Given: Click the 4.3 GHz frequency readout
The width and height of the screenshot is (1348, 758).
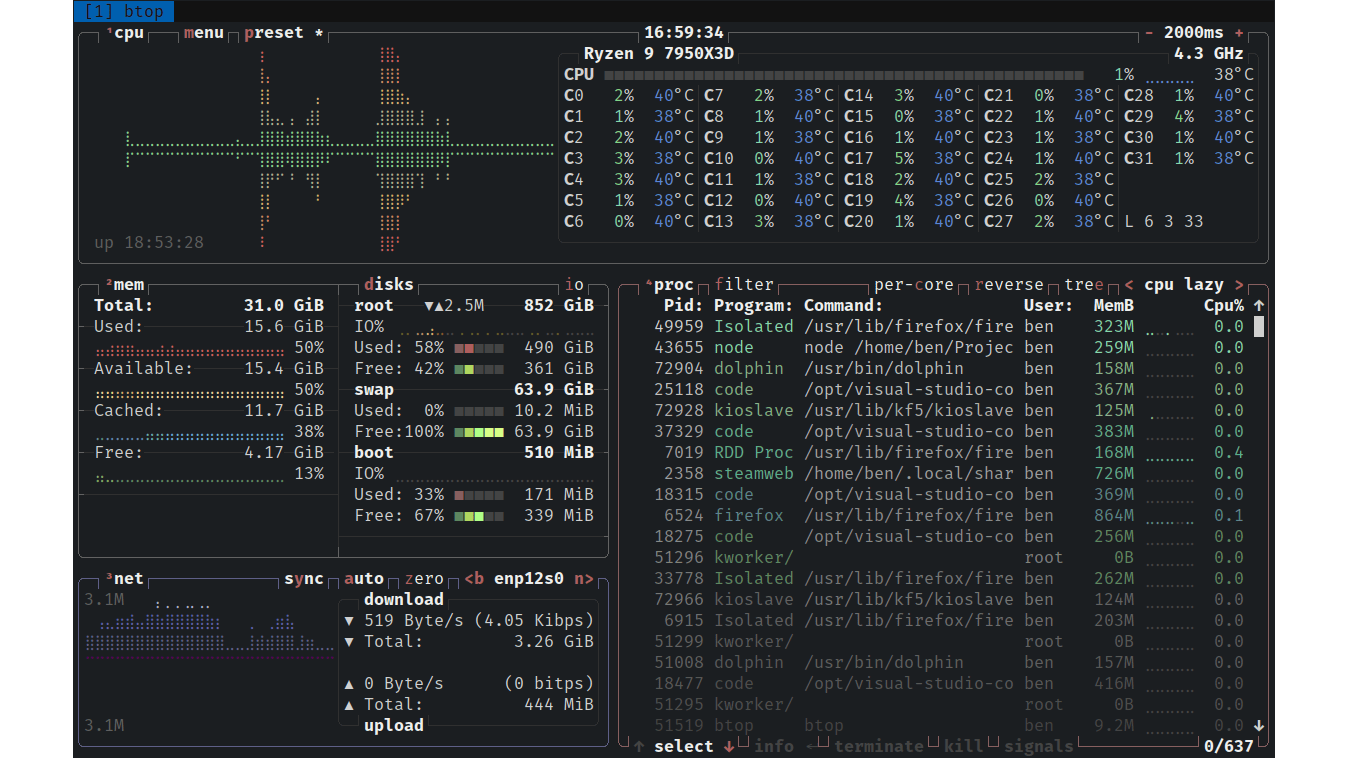Looking at the screenshot, I should tap(1209, 54).
